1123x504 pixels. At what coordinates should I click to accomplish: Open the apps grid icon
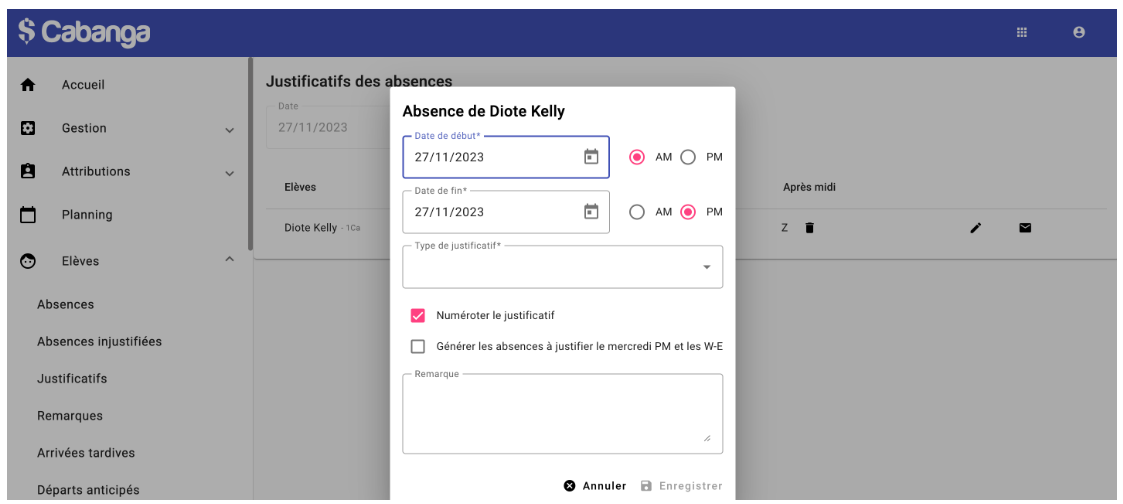[1021, 32]
